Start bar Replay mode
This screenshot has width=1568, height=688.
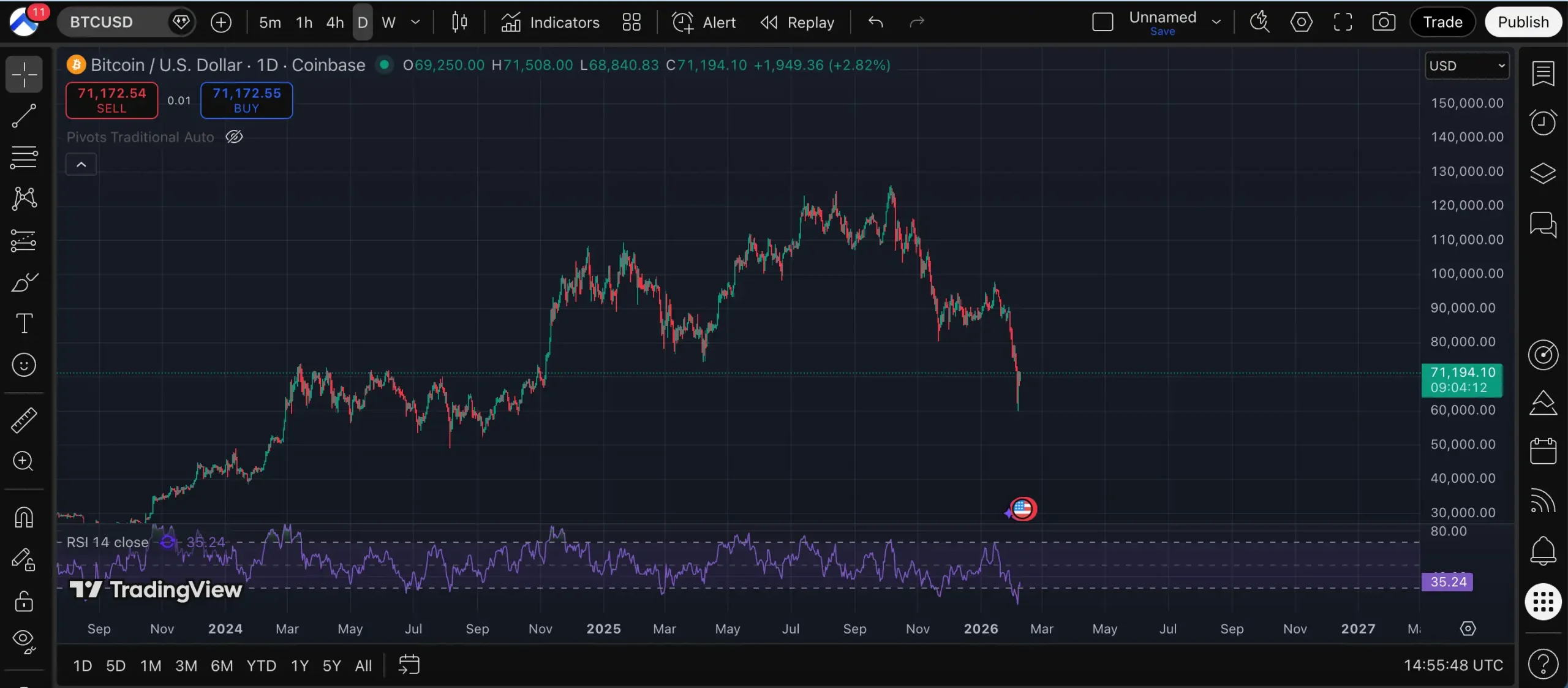coord(797,23)
